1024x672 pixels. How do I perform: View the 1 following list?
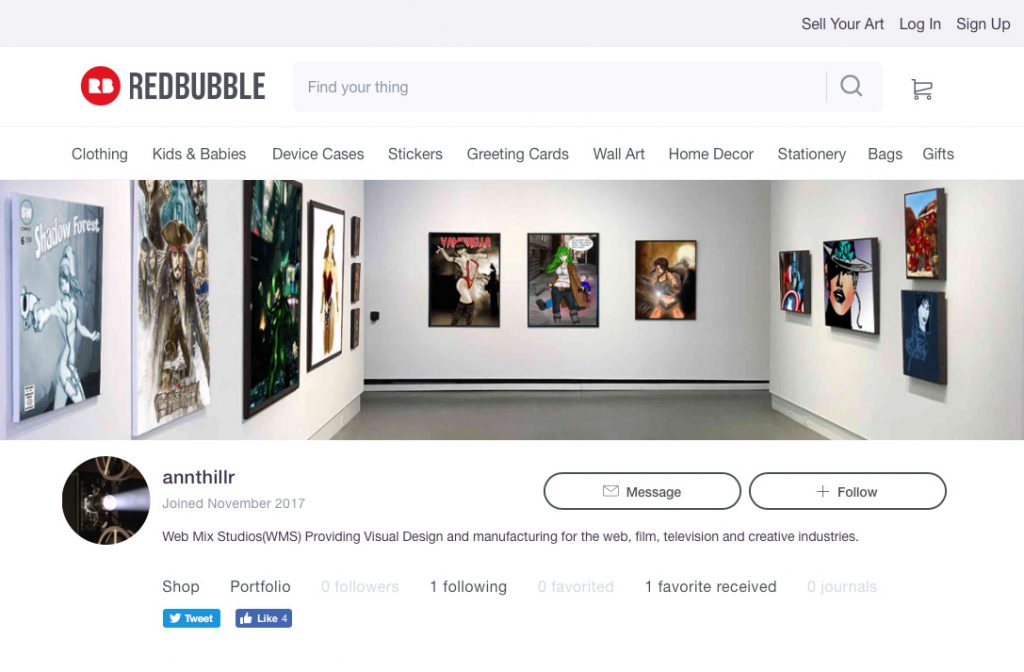pos(468,586)
